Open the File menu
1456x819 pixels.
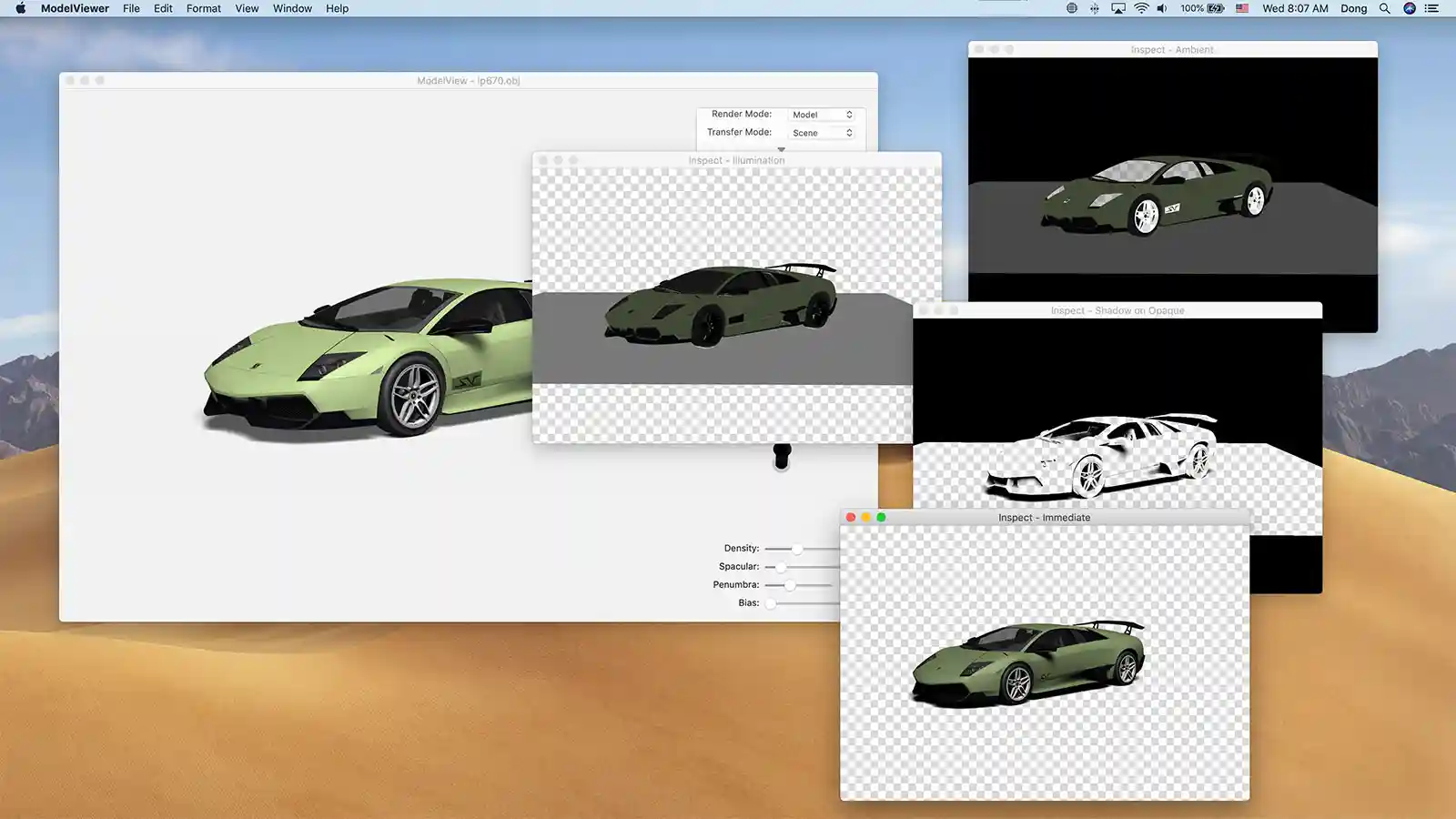[x=131, y=8]
